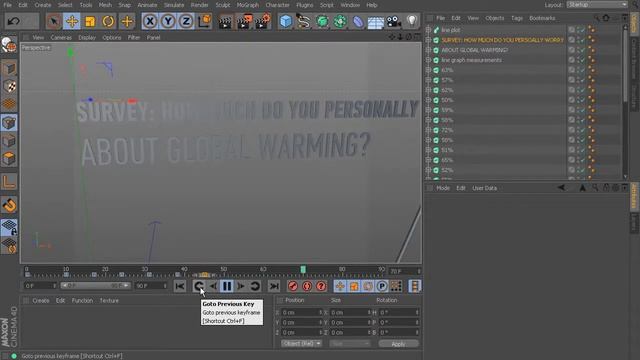Open the Layout Startup dropdown
This screenshot has width=640, height=360.
596,4
